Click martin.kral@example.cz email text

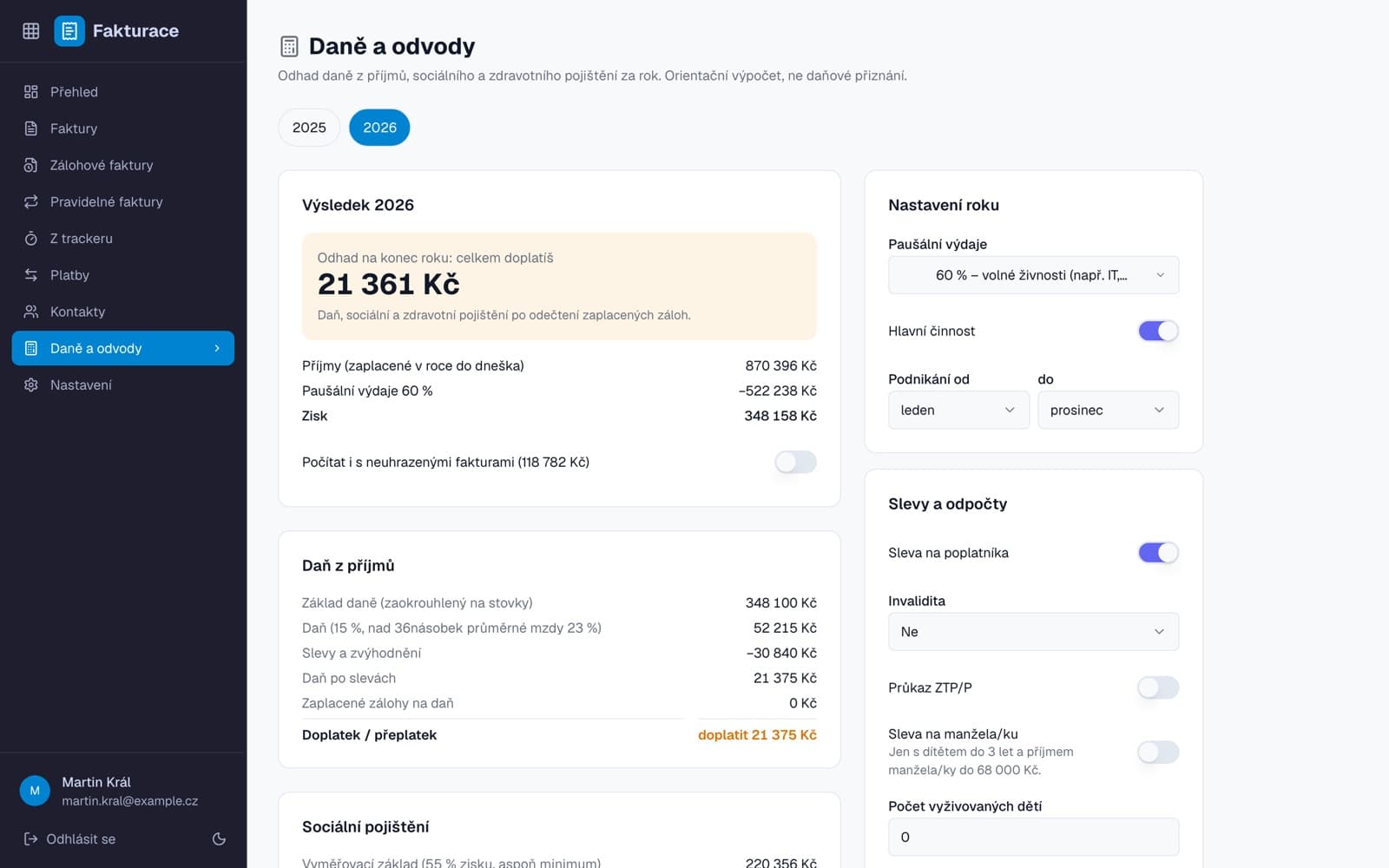tap(130, 801)
